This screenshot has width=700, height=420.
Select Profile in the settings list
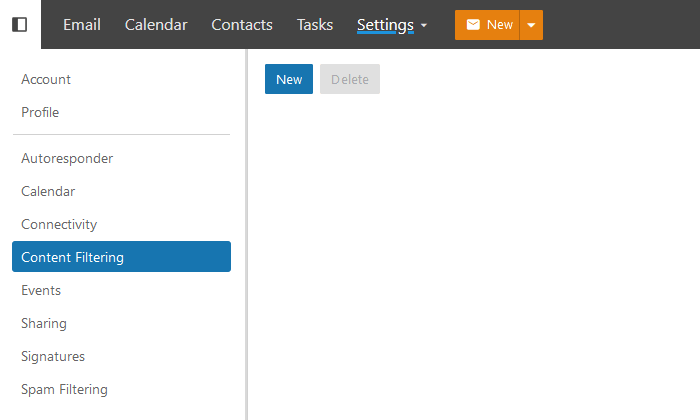[40, 112]
